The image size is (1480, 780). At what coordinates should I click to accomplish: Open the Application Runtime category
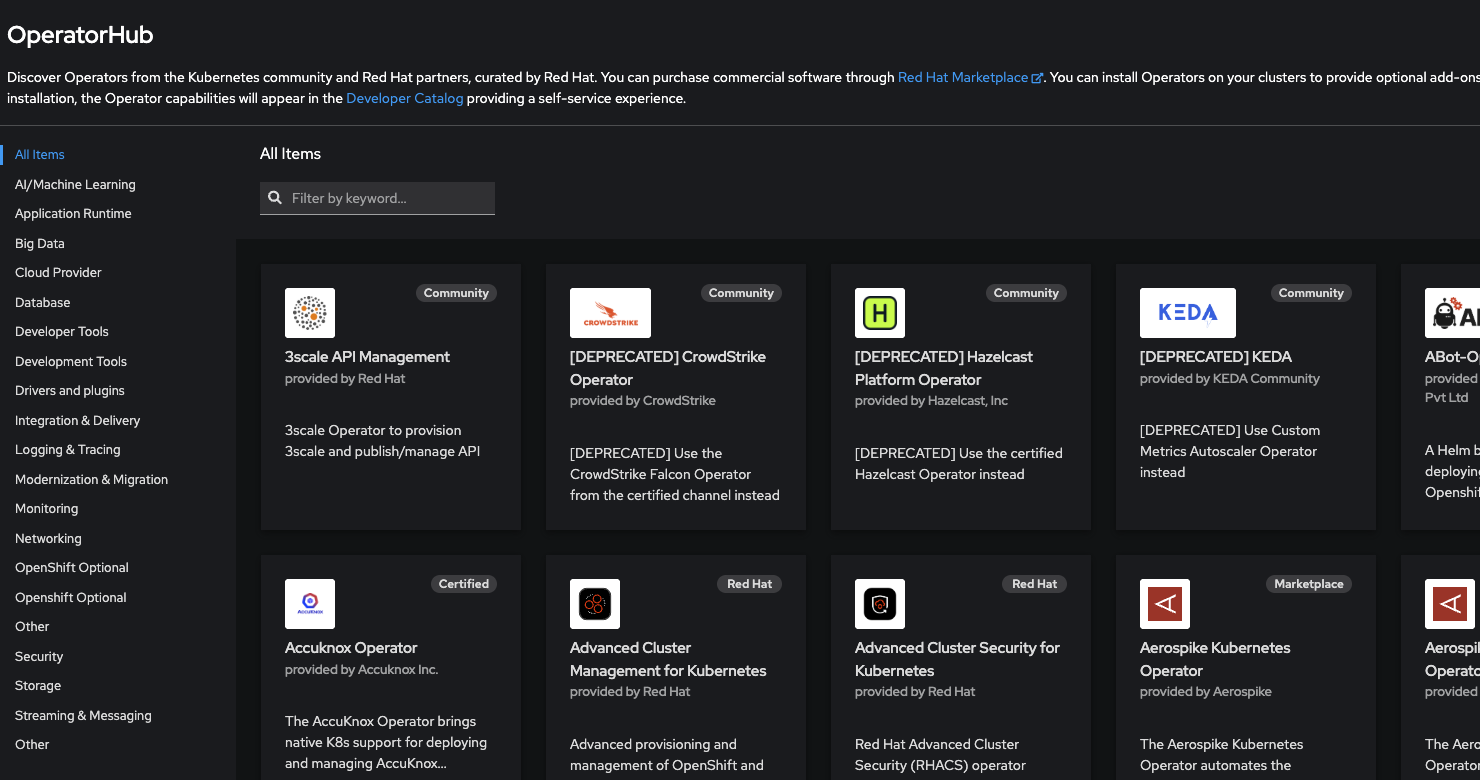(x=73, y=214)
